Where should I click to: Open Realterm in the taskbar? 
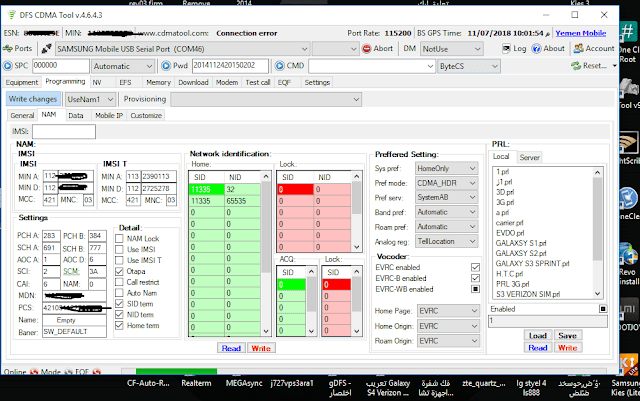click(196, 383)
